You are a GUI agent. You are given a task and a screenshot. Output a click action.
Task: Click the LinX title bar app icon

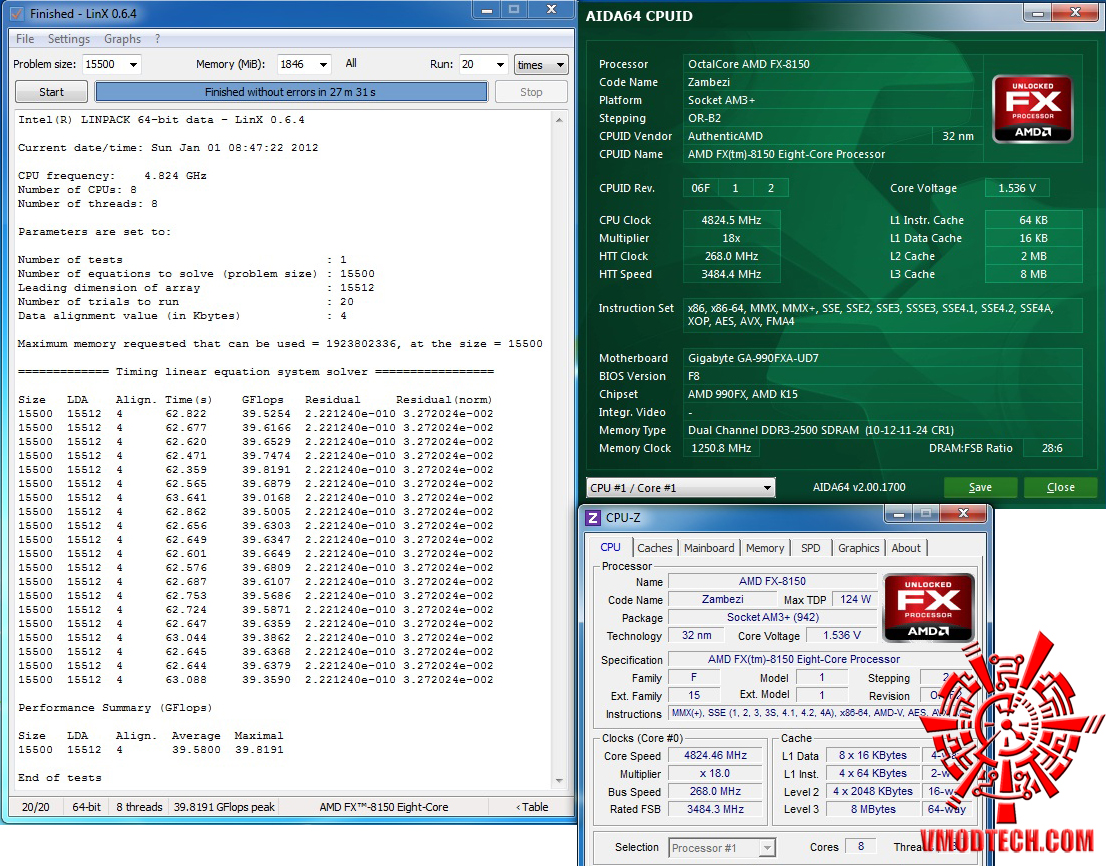(x=16, y=13)
